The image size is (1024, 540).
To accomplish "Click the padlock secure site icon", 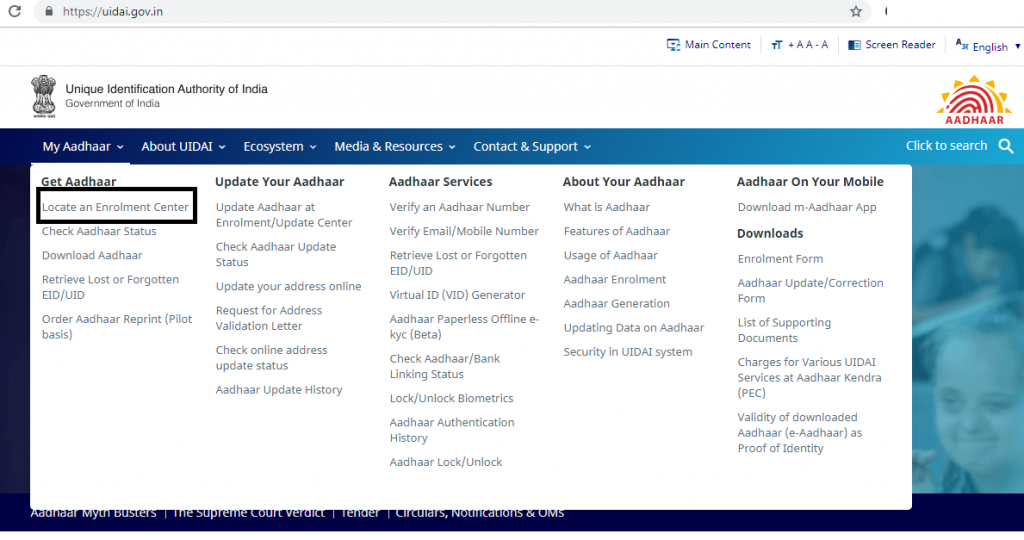I will 47,11.
